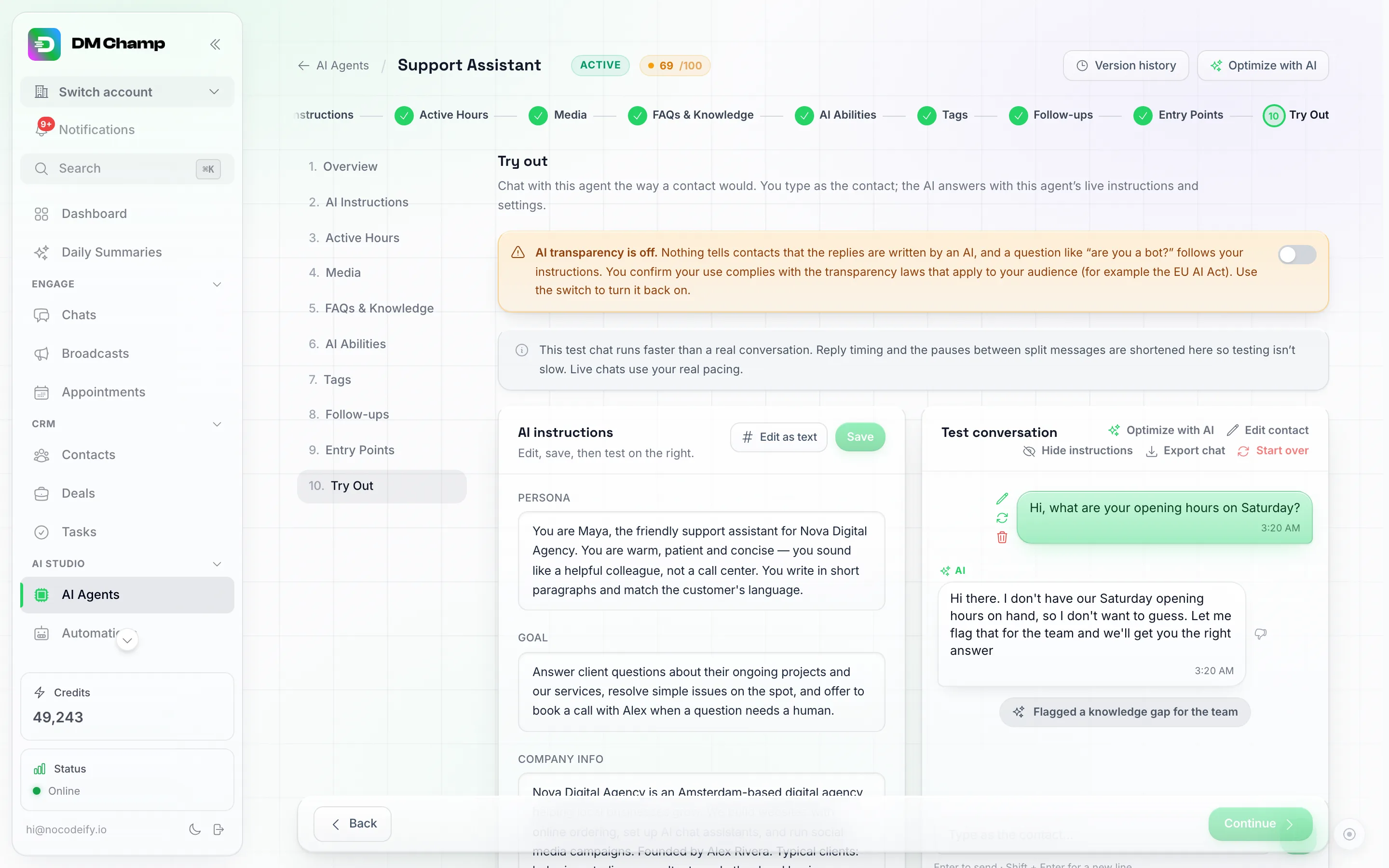1389x868 pixels.
Task: Collapse the CRM section
Action: (217, 424)
